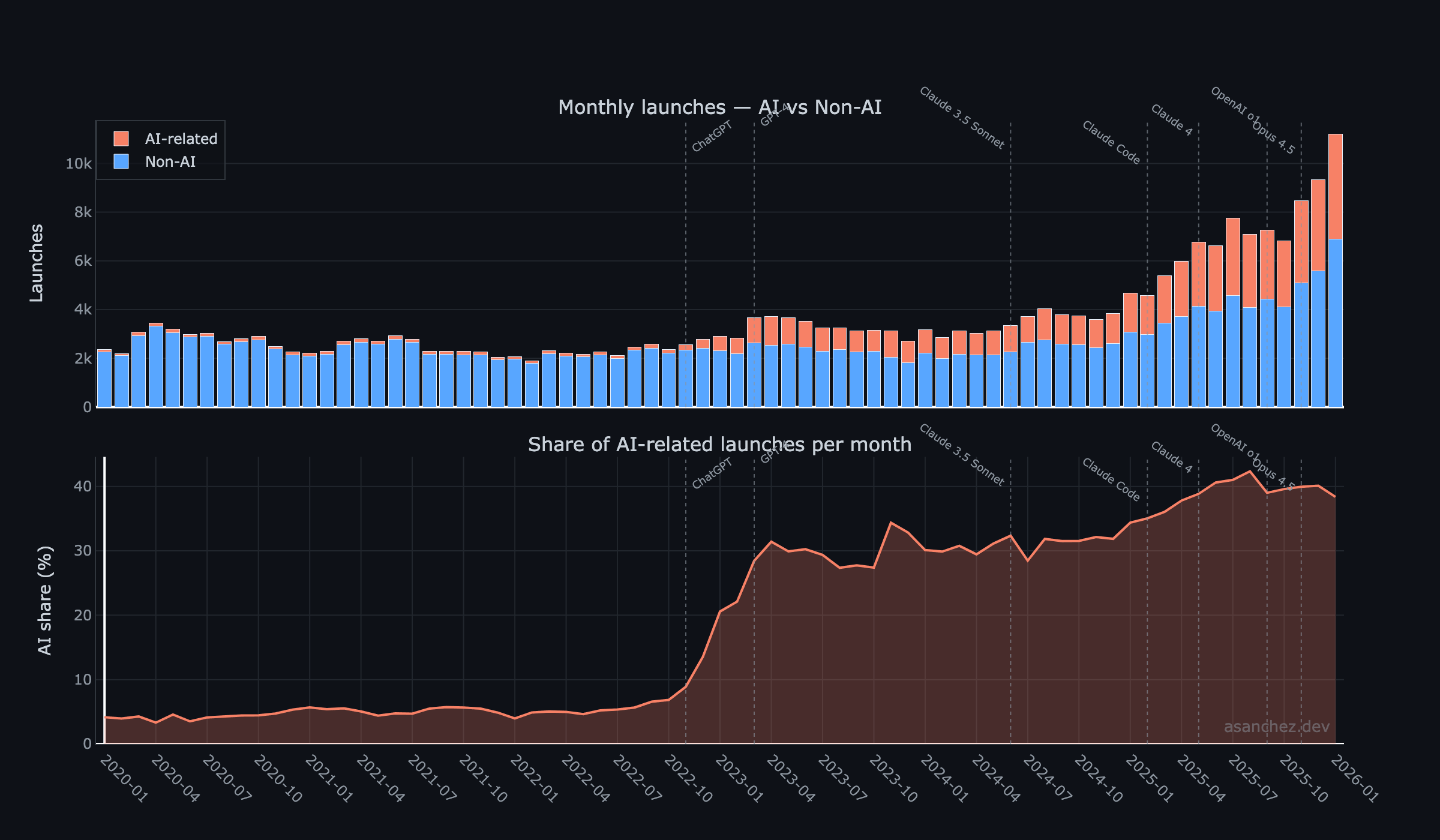Select the GPT-4 release annotation
This screenshot has height=840, width=1440.
[774, 115]
